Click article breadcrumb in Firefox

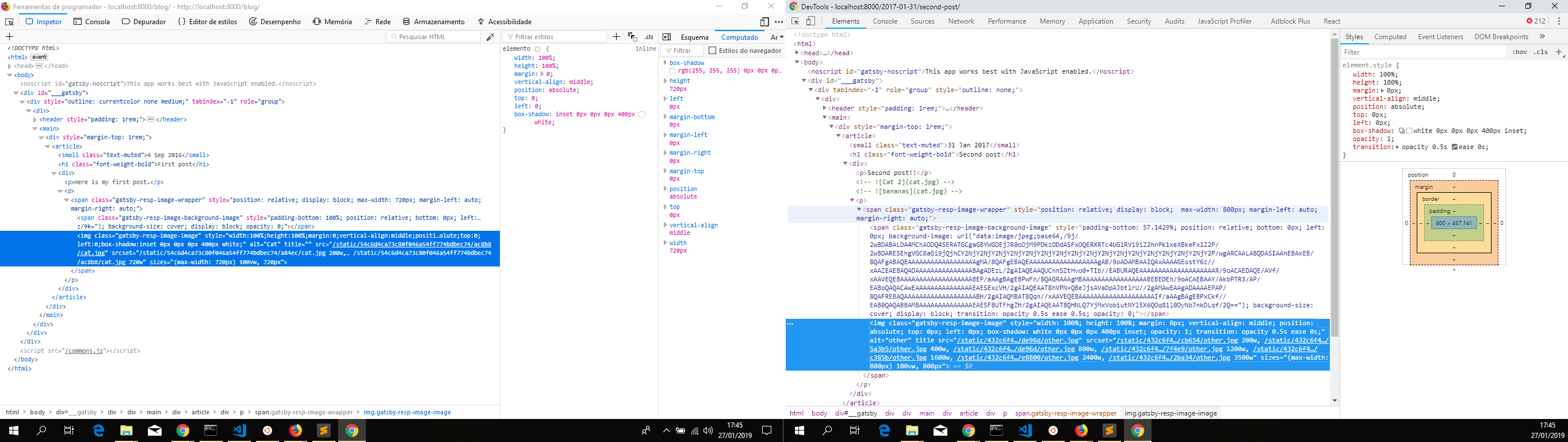pyautogui.click(x=200, y=413)
